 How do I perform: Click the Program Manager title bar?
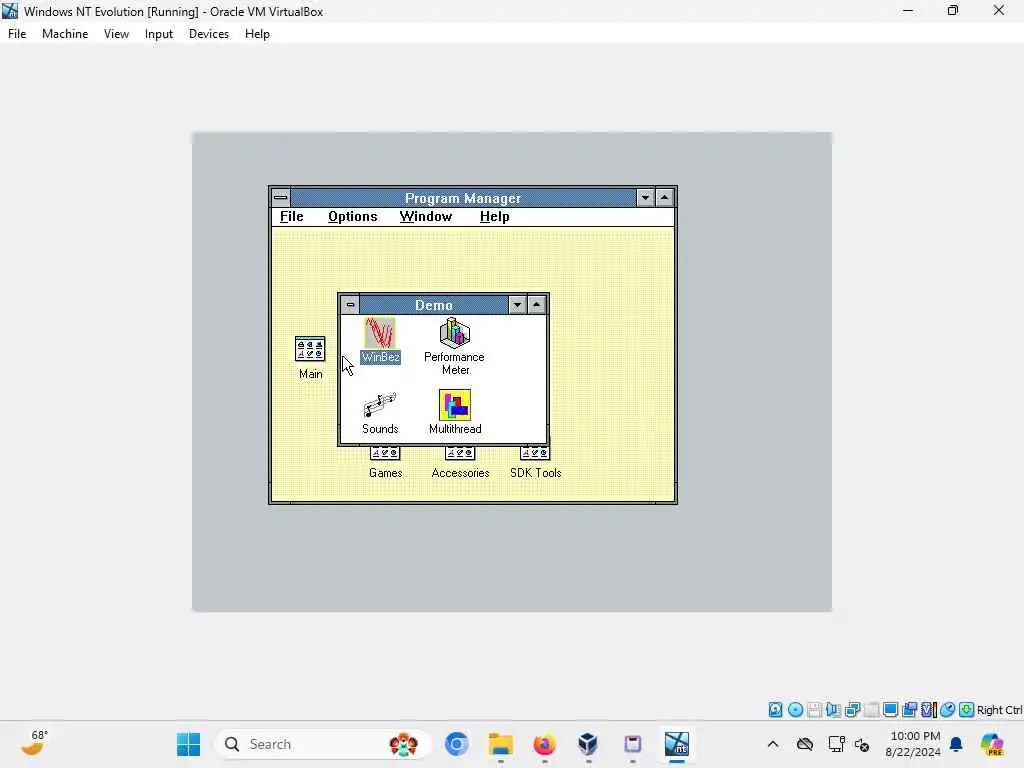click(463, 197)
